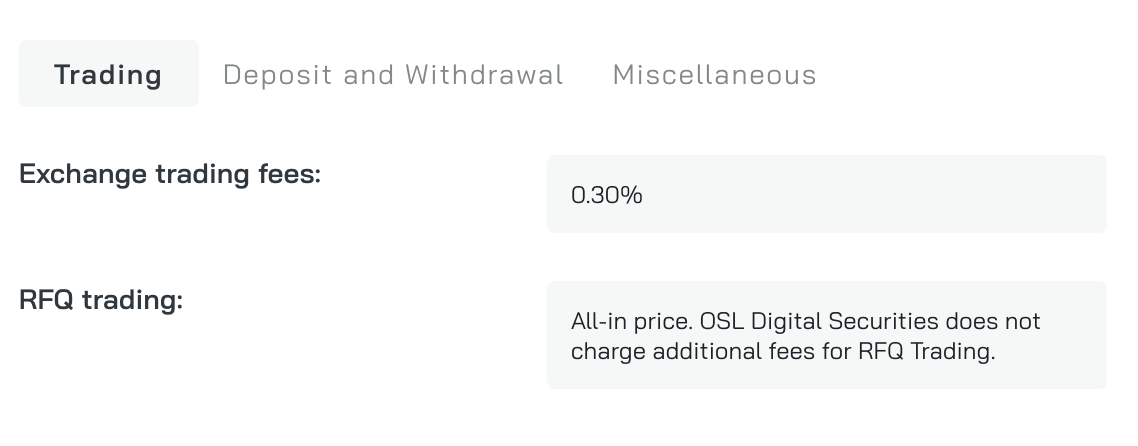The width and height of the screenshot is (1138, 446).
Task: Switch to Deposit and Withdrawal tab
Action: point(393,74)
